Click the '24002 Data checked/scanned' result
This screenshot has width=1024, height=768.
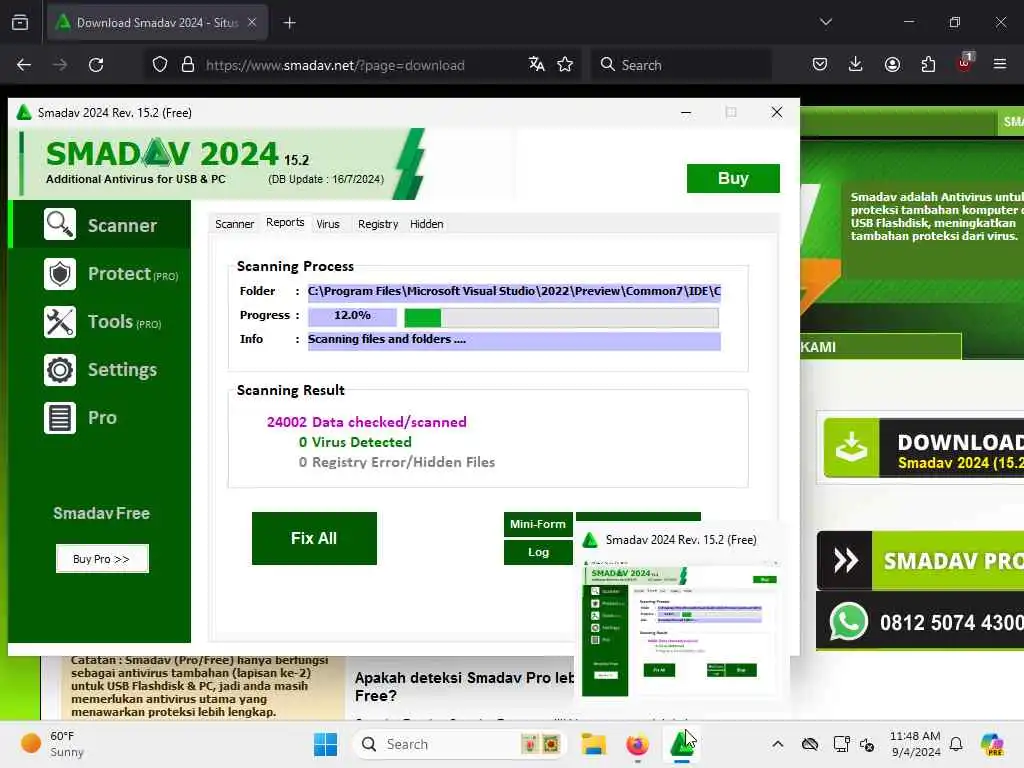pyautogui.click(x=366, y=422)
